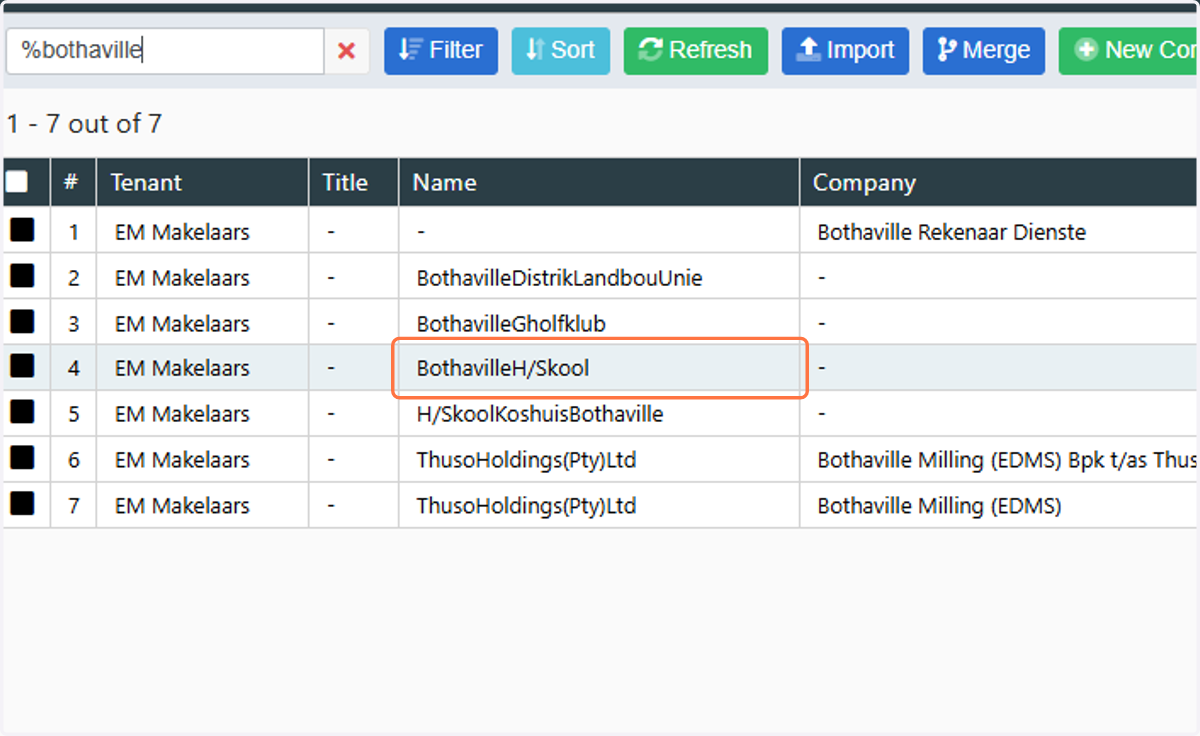Viewport: 1200px width, 736px height.
Task: Refresh the contact list
Action: [x=696, y=50]
